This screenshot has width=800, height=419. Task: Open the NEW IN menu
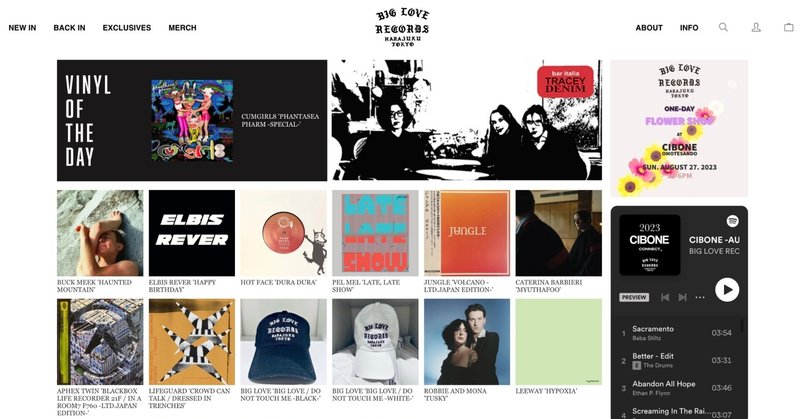(x=22, y=28)
